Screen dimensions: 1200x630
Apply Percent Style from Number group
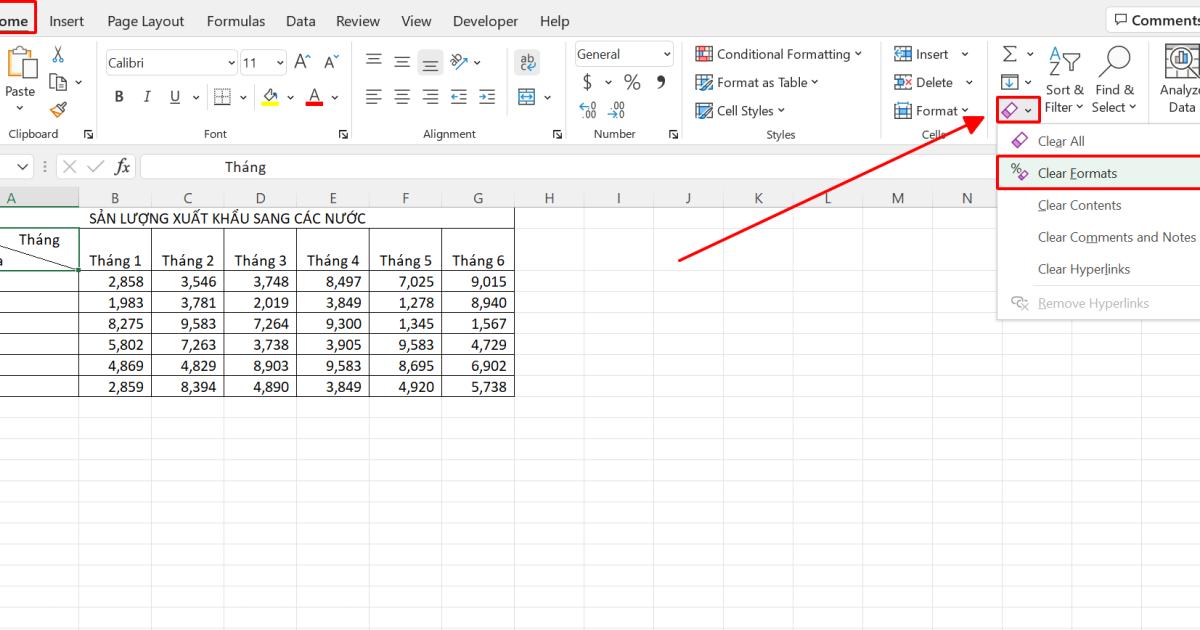tap(632, 82)
